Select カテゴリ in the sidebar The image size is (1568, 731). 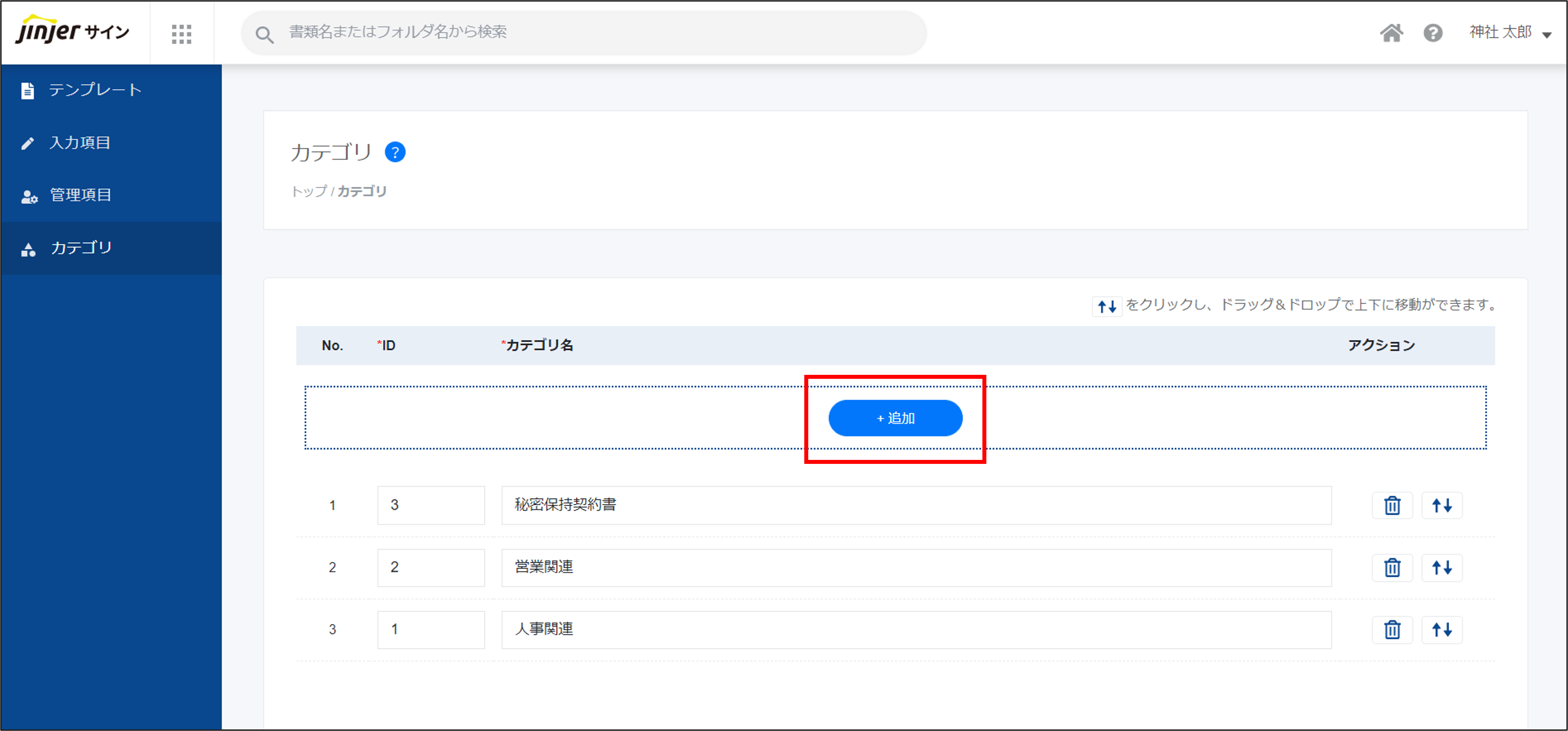(81, 248)
